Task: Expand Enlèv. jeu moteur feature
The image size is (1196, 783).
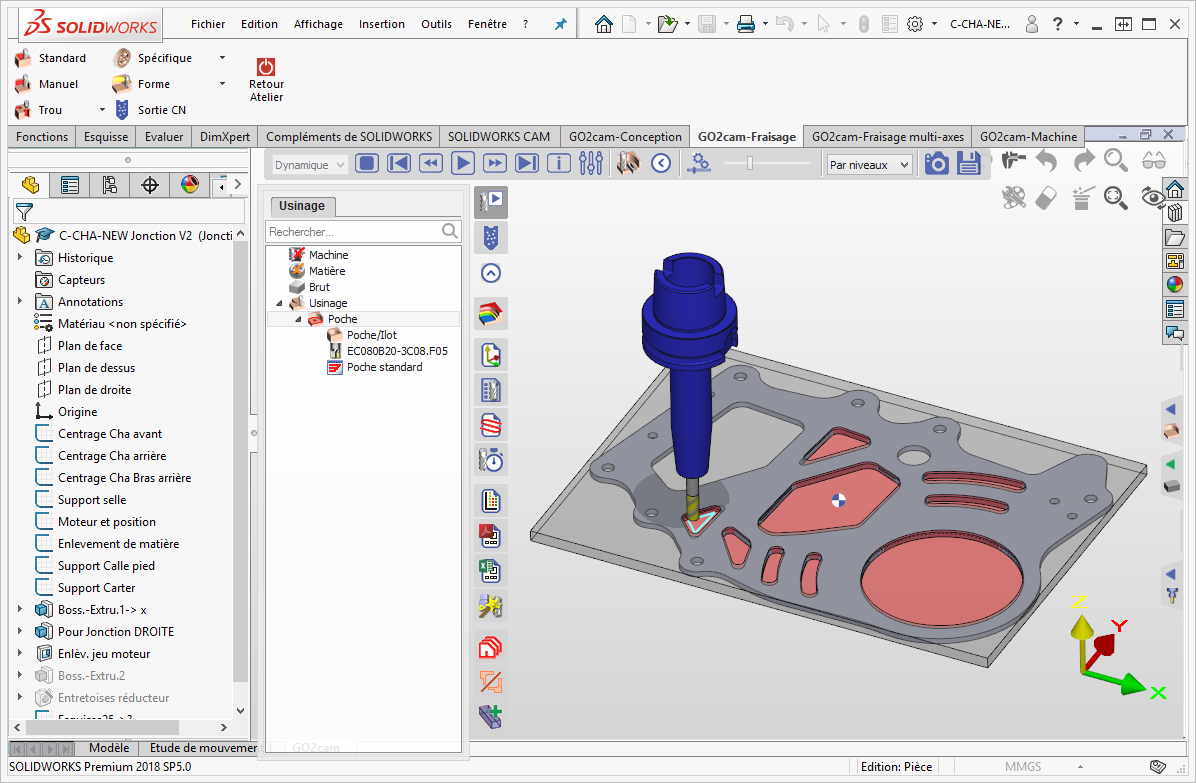Action: tap(20, 653)
